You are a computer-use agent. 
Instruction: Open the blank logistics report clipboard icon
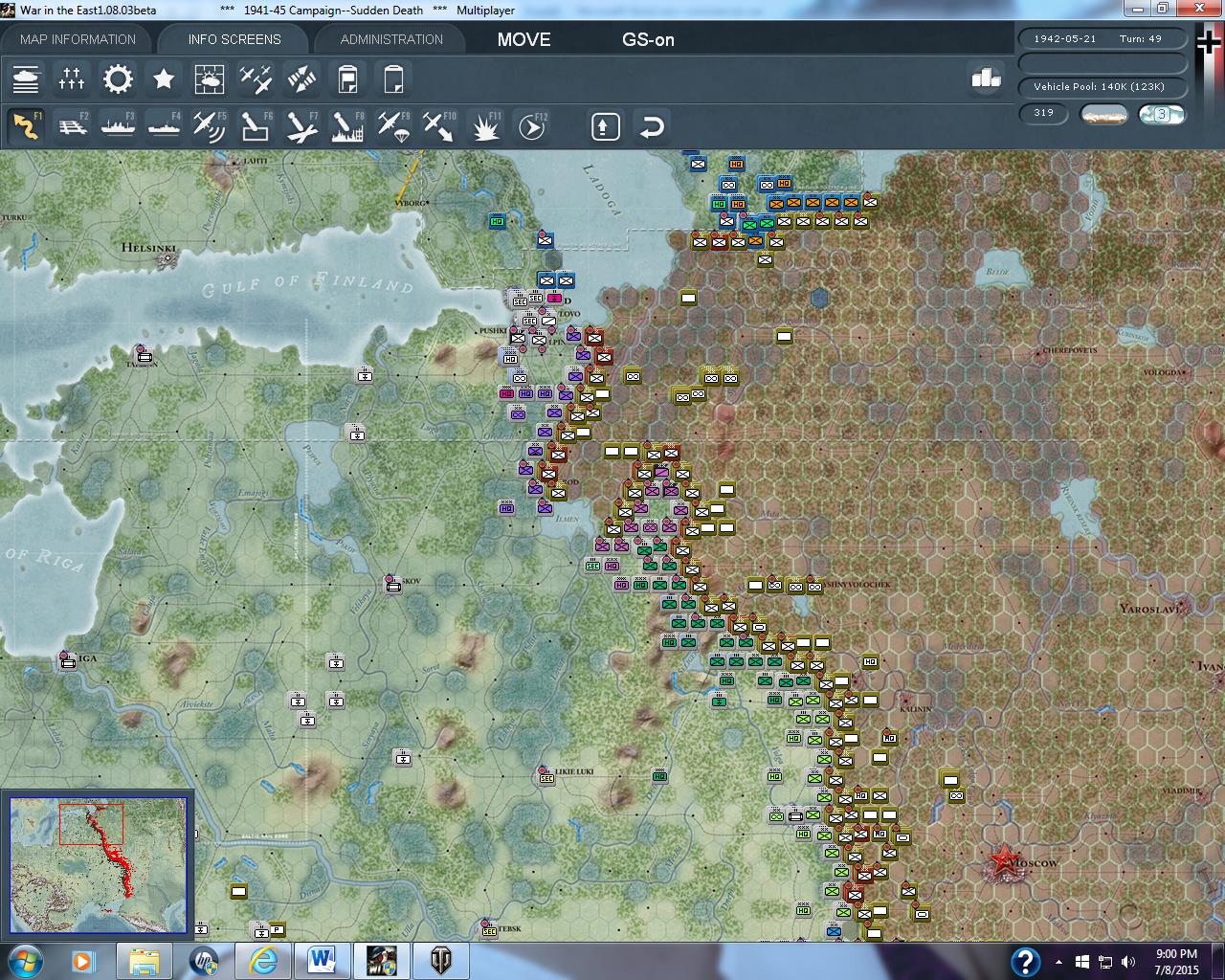point(393,79)
